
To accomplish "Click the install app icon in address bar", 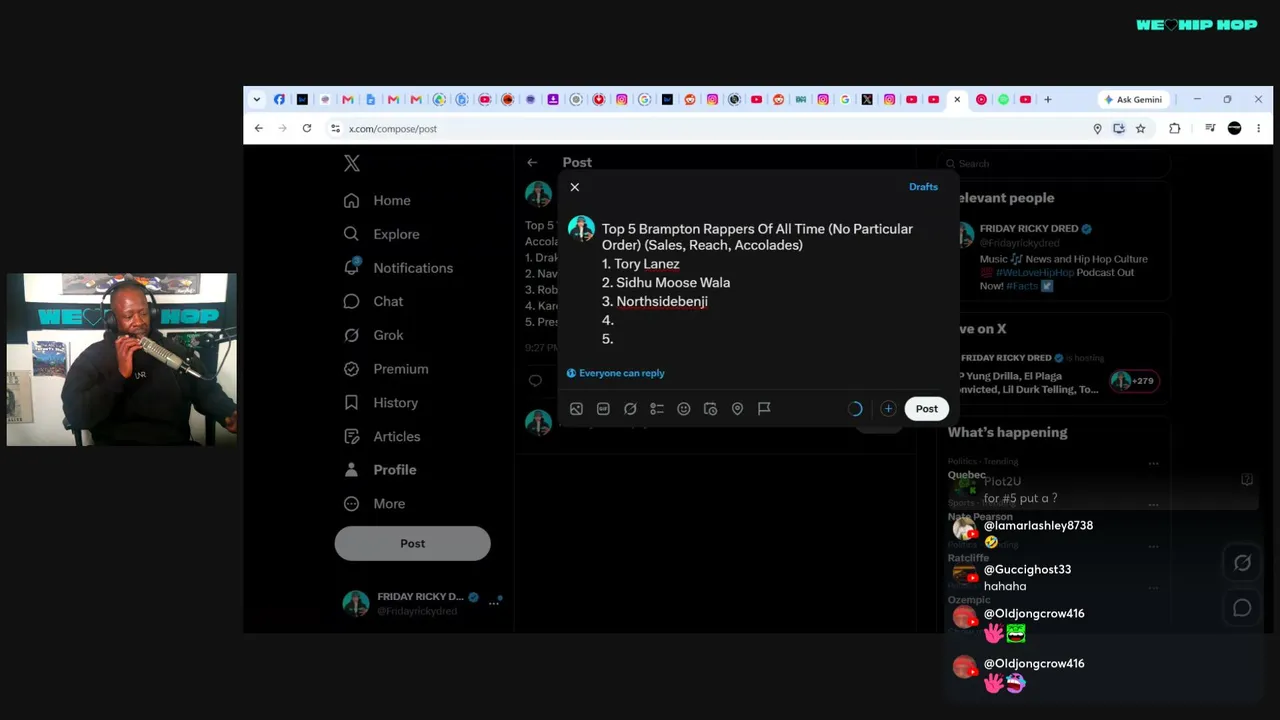I will [1119, 129].
